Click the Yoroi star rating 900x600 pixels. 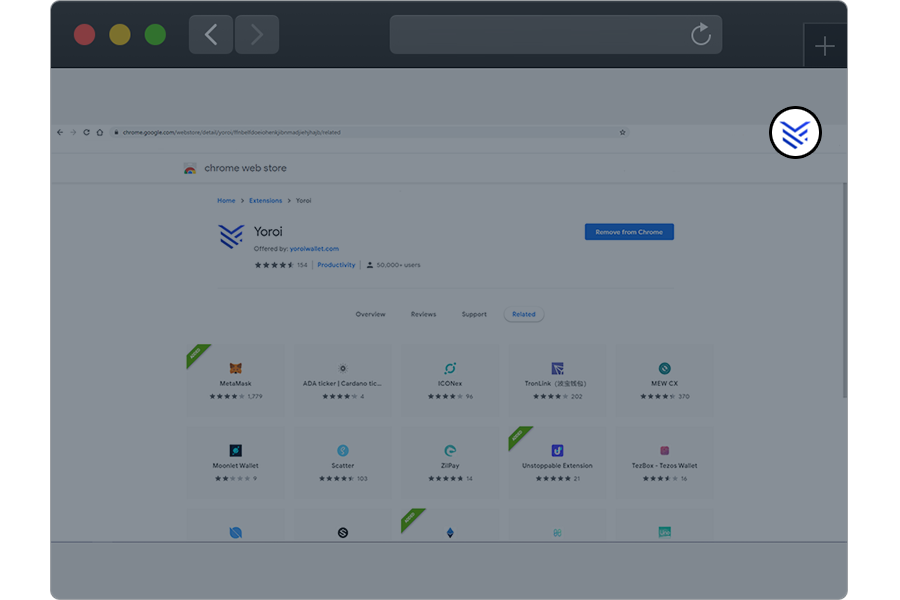pos(274,265)
